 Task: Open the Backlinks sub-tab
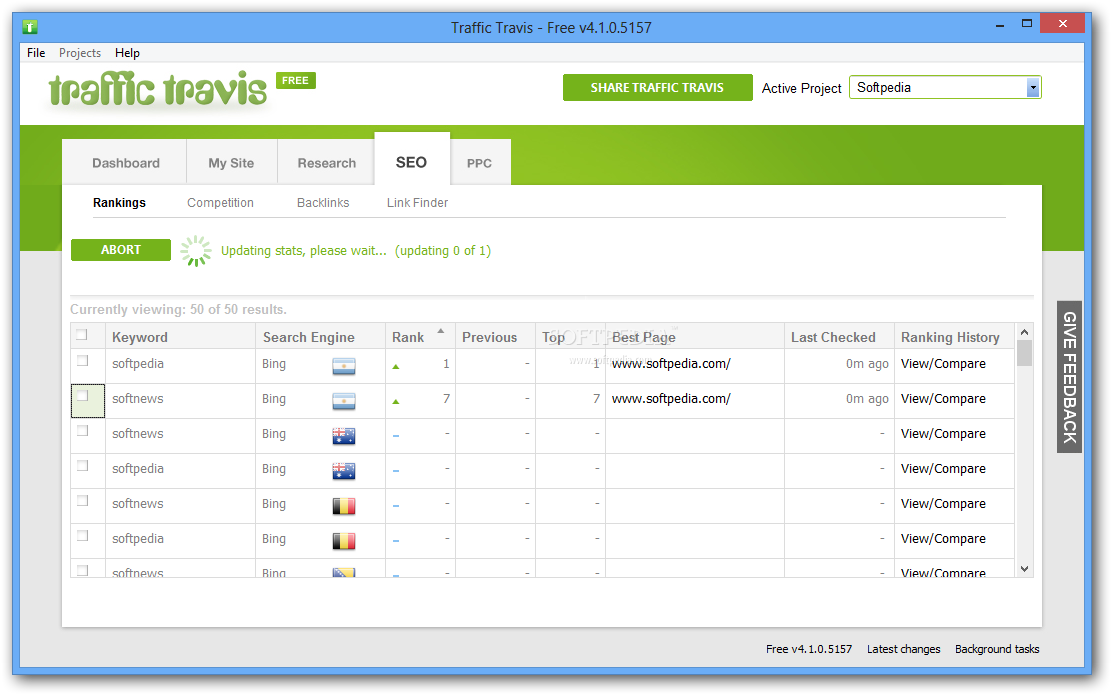coord(323,203)
